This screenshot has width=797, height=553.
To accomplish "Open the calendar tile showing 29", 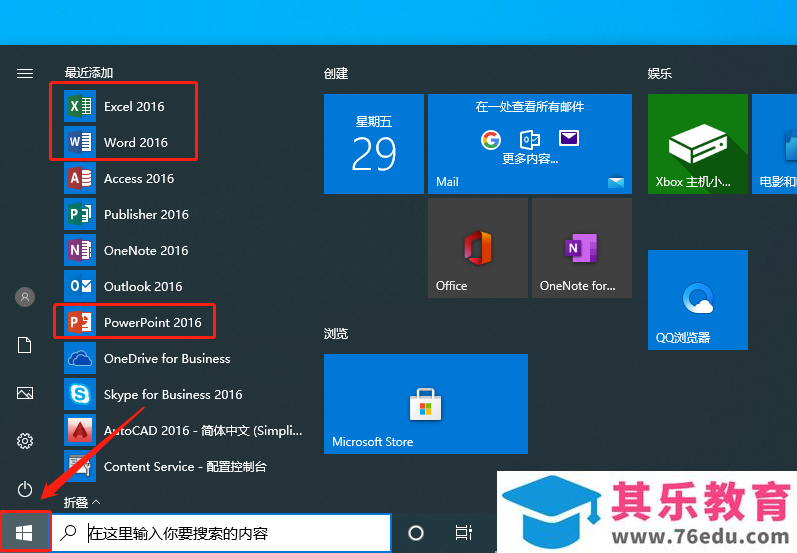I will click(374, 144).
